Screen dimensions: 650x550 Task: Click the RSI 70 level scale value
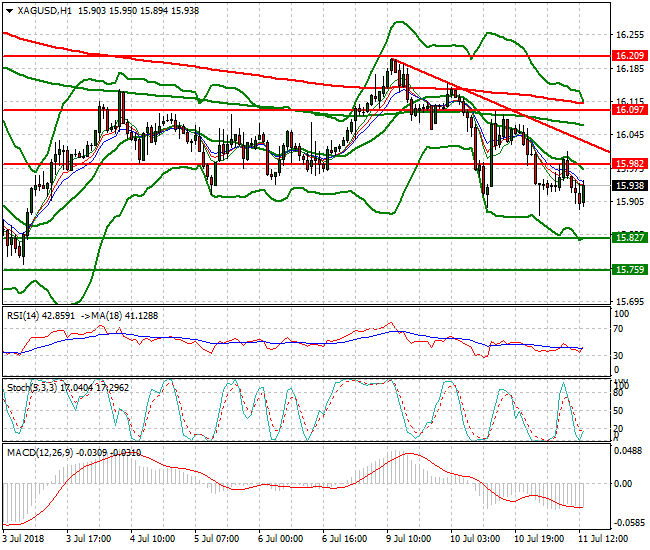coord(618,329)
